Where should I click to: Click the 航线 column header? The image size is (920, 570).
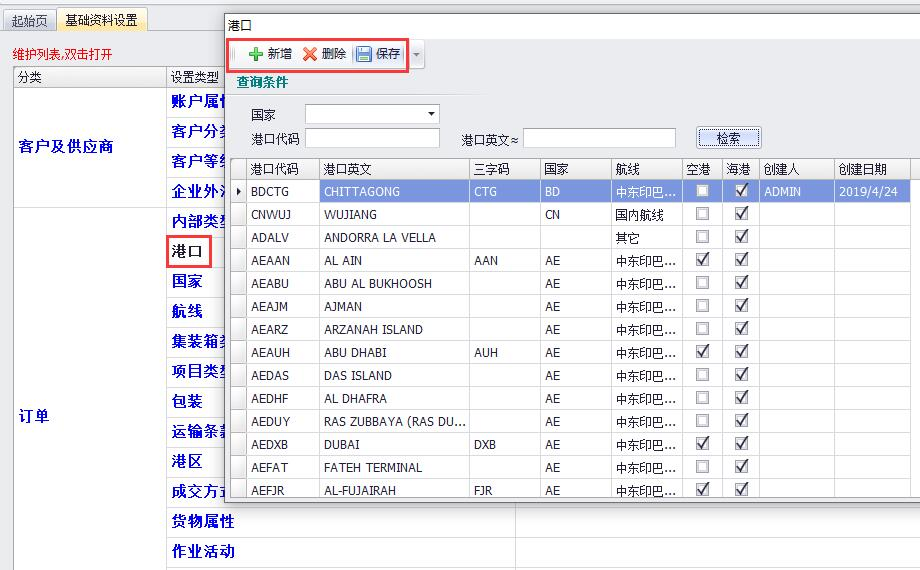646,169
